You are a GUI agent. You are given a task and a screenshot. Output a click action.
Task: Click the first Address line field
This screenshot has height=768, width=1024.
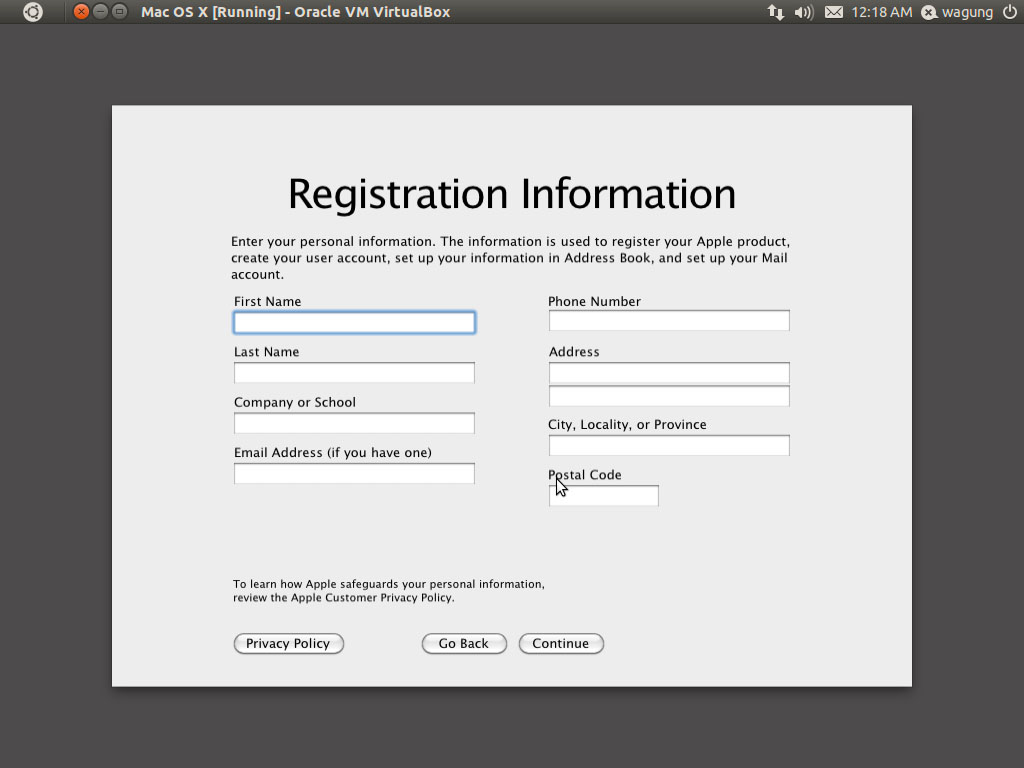click(x=669, y=372)
